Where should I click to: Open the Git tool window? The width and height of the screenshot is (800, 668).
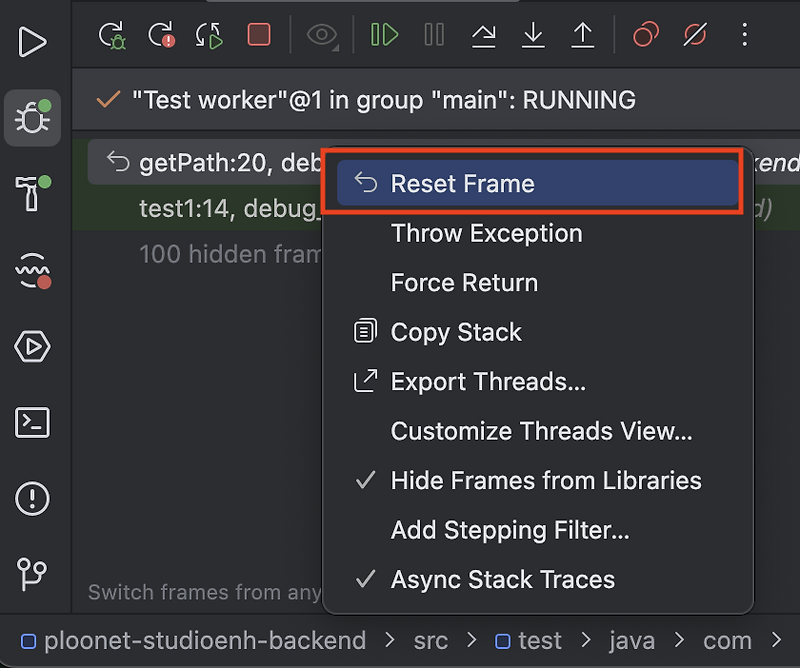(33, 575)
